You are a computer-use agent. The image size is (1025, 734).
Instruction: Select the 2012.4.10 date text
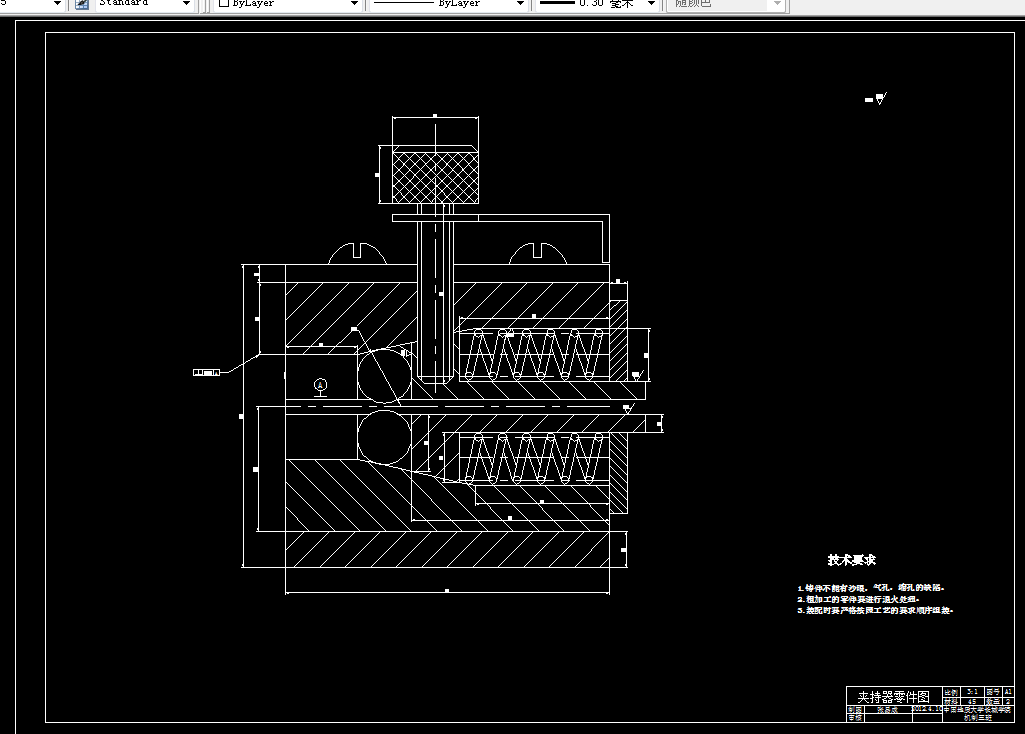pyautogui.click(x=926, y=709)
